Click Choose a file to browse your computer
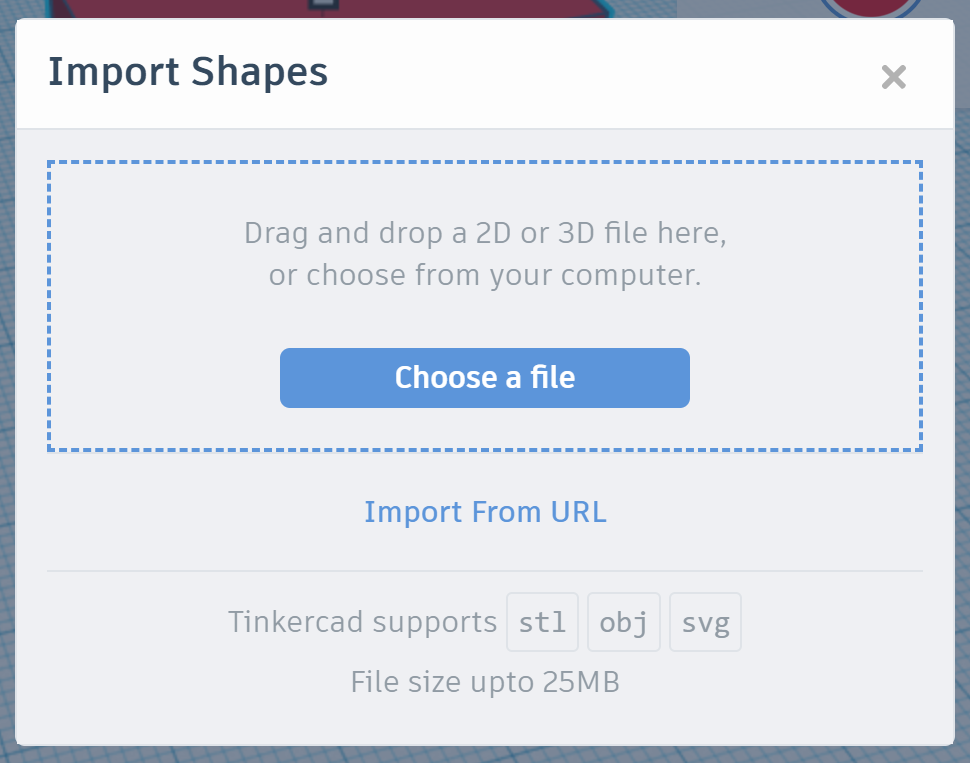This screenshot has width=970, height=763. pyautogui.click(x=485, y=377)
